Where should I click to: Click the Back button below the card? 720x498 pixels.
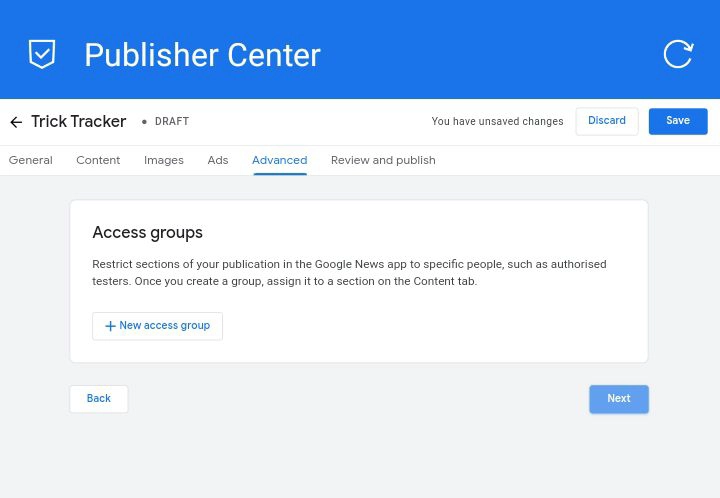point(99,399)
